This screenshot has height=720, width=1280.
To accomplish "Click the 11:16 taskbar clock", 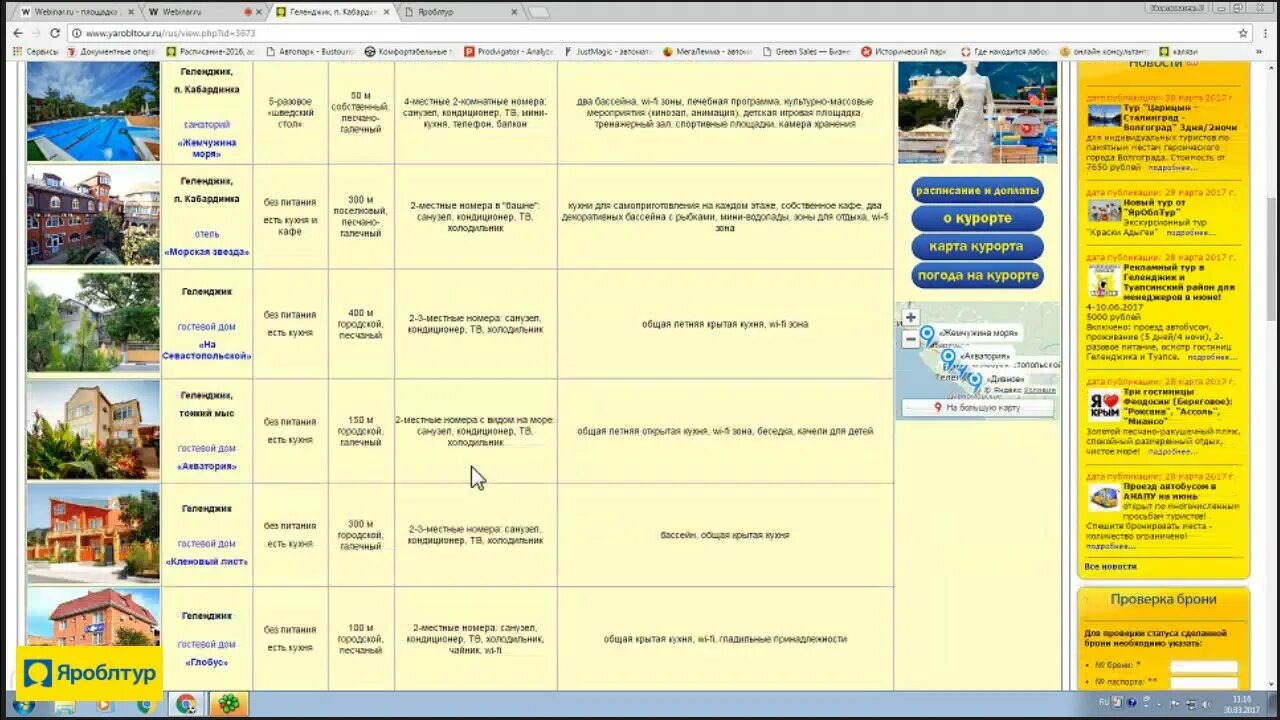I will (x=1241, y=704).
